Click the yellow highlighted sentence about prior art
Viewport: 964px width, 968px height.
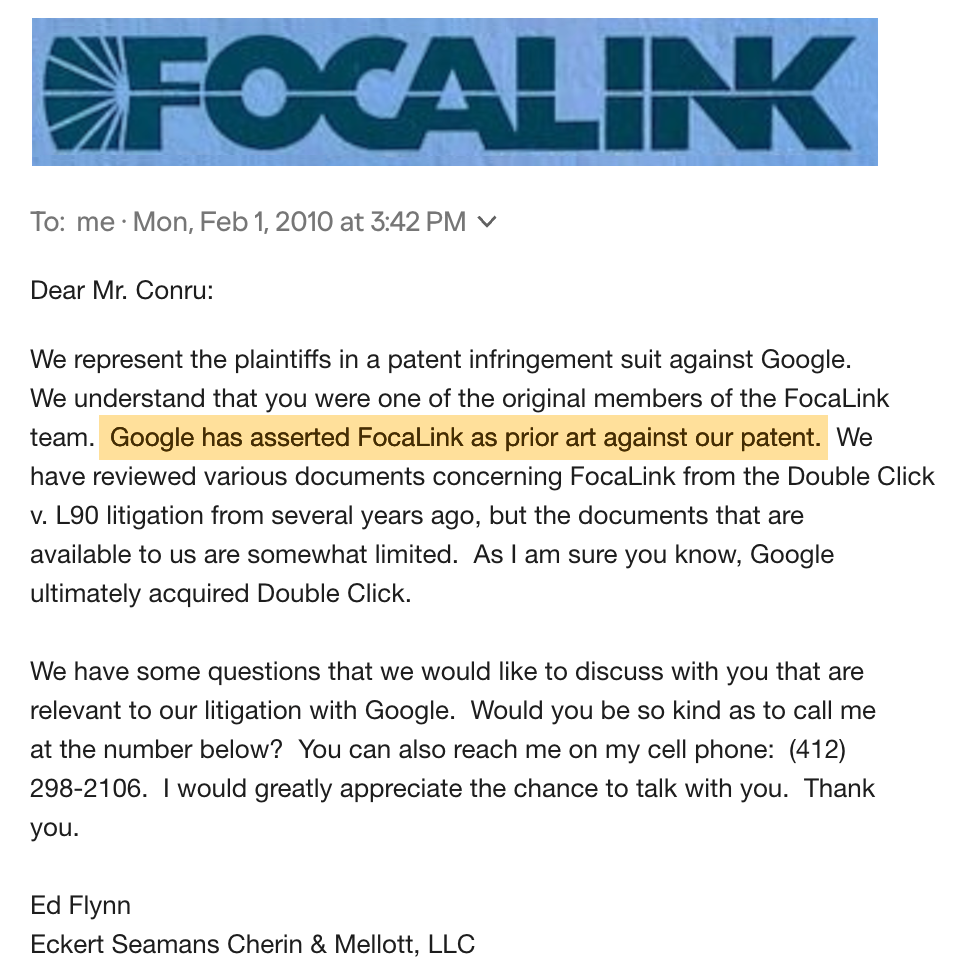click(x=464, y=437)
